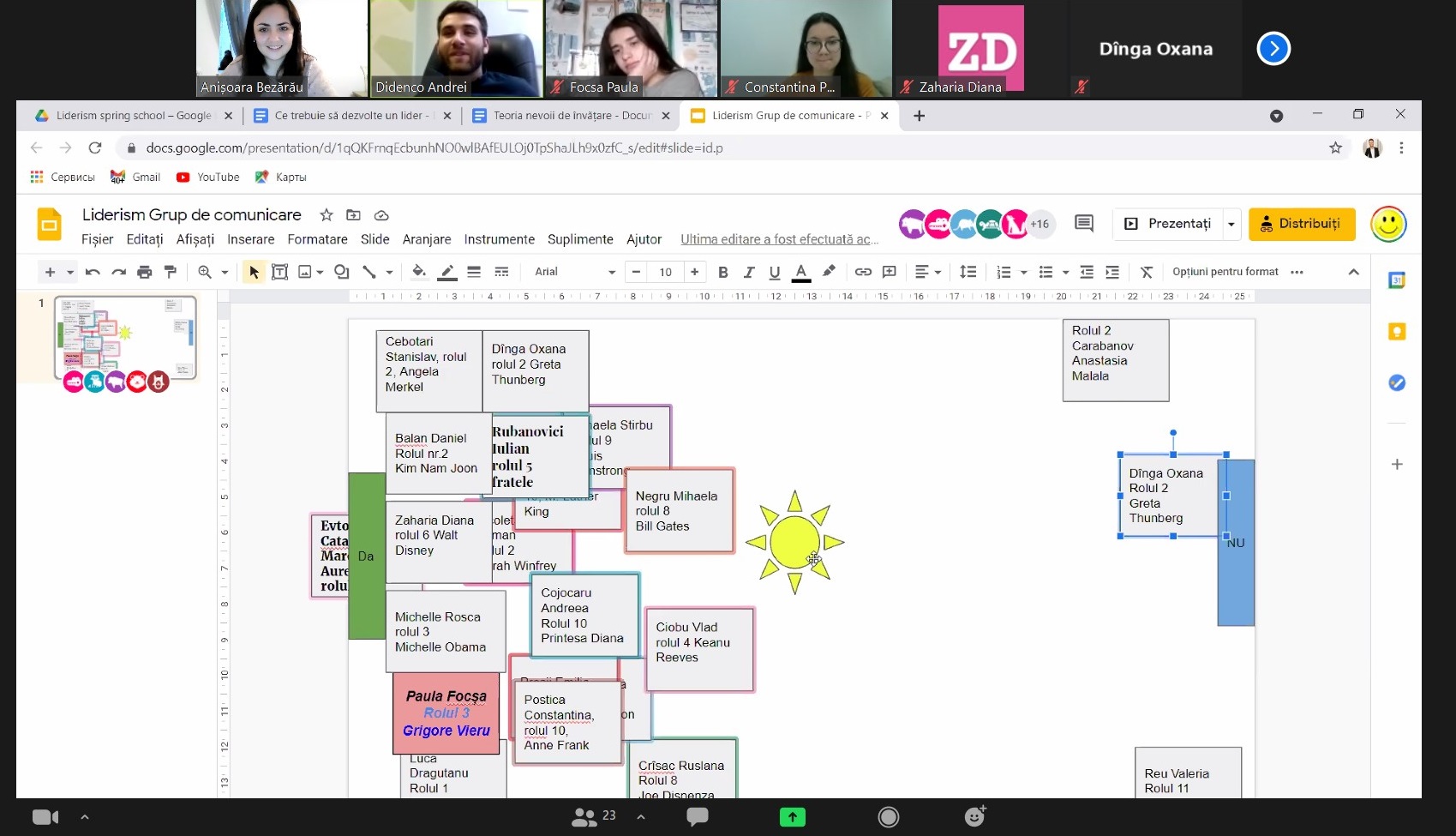This screenshot has width=1456, height=836.
Task: Click the Print icon in toolbar
Action: 145,272
